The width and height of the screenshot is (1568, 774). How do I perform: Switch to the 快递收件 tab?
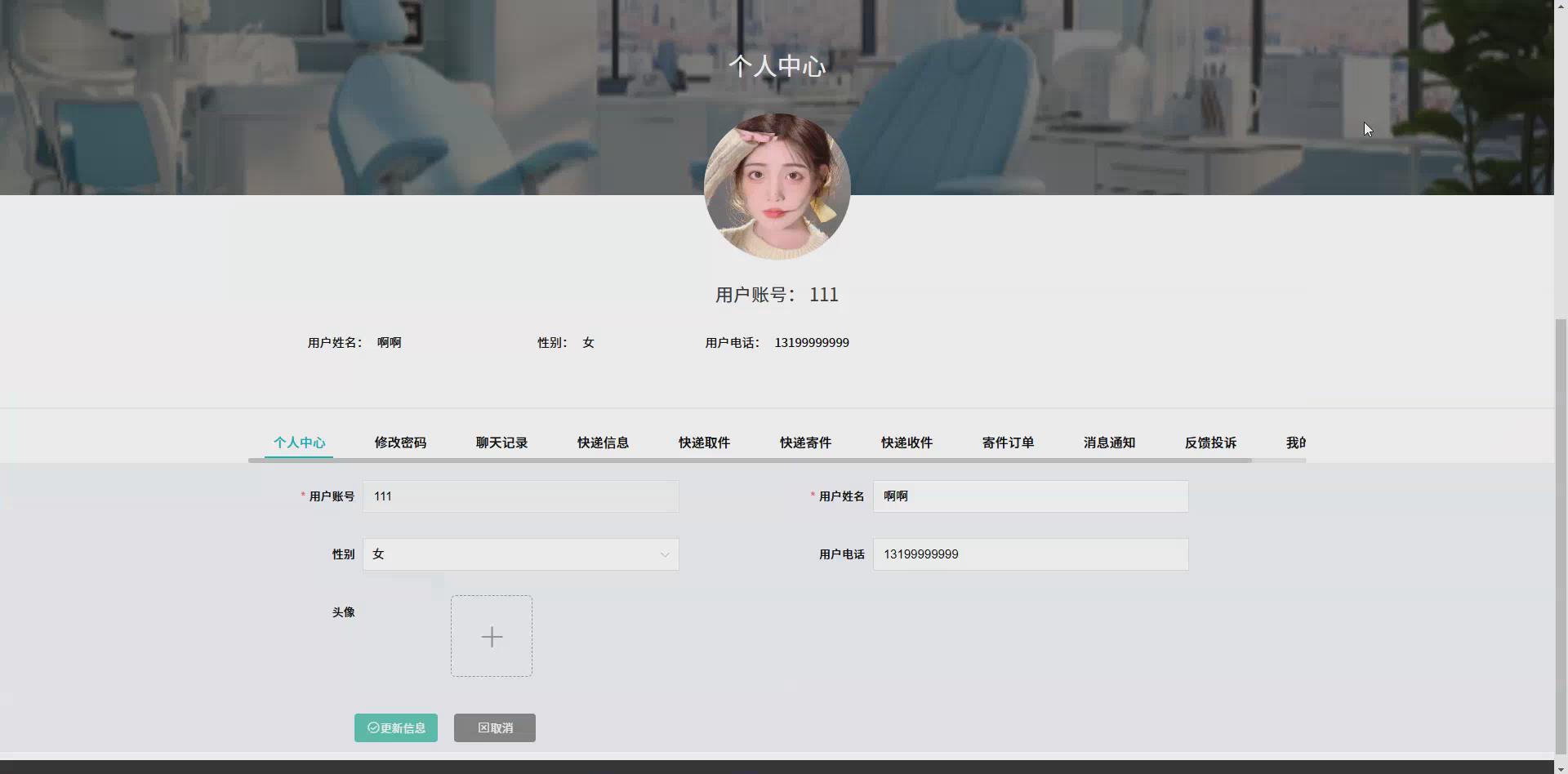906,443
